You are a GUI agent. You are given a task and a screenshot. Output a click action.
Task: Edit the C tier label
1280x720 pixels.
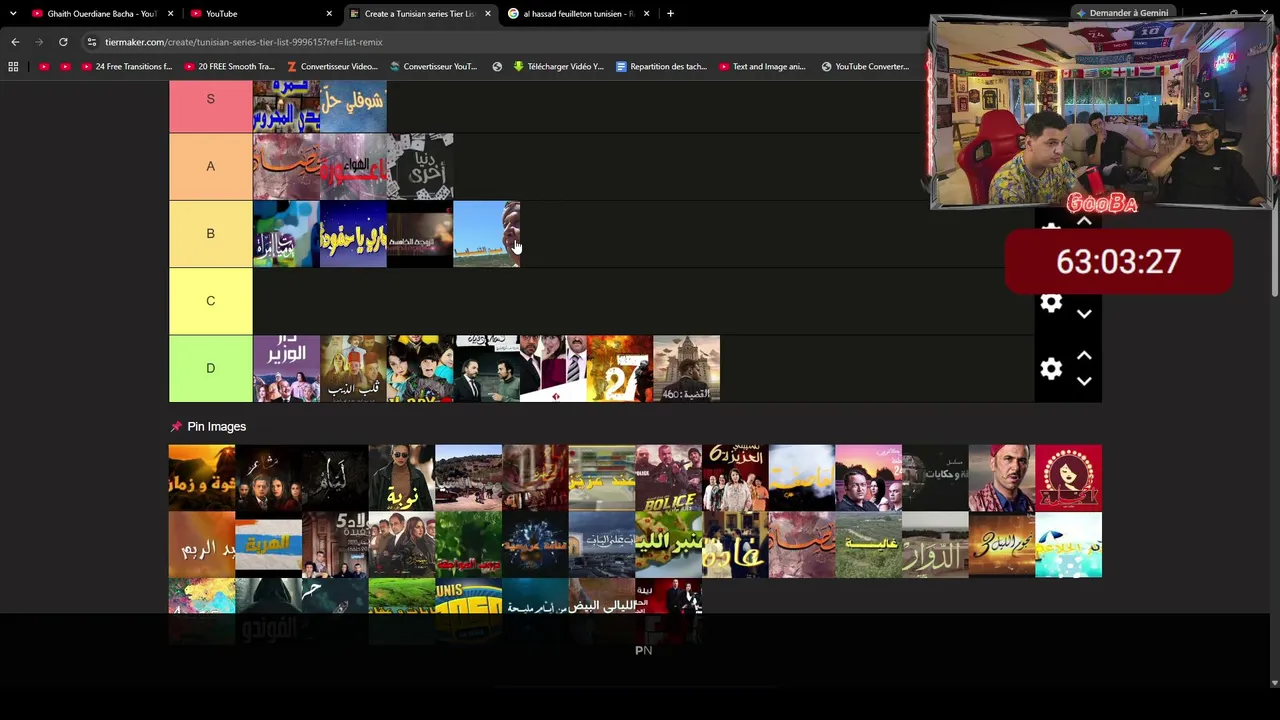pyautogui.click(x=210, y=300)
